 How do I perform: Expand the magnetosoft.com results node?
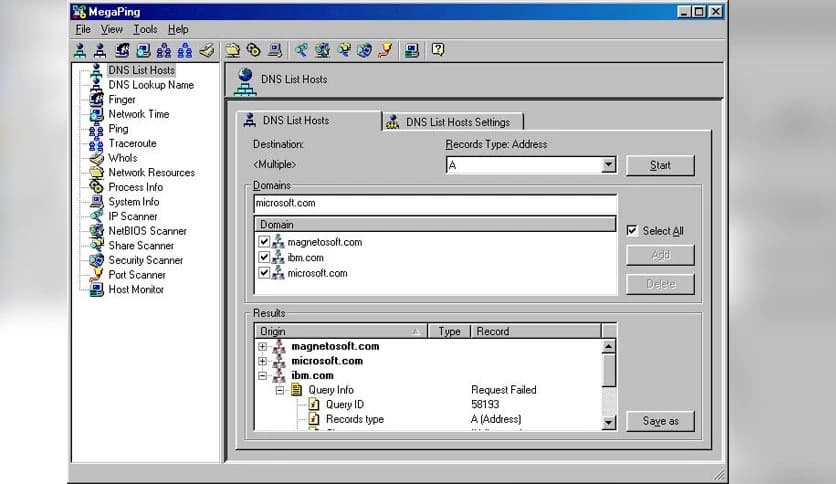coord(263,347)
